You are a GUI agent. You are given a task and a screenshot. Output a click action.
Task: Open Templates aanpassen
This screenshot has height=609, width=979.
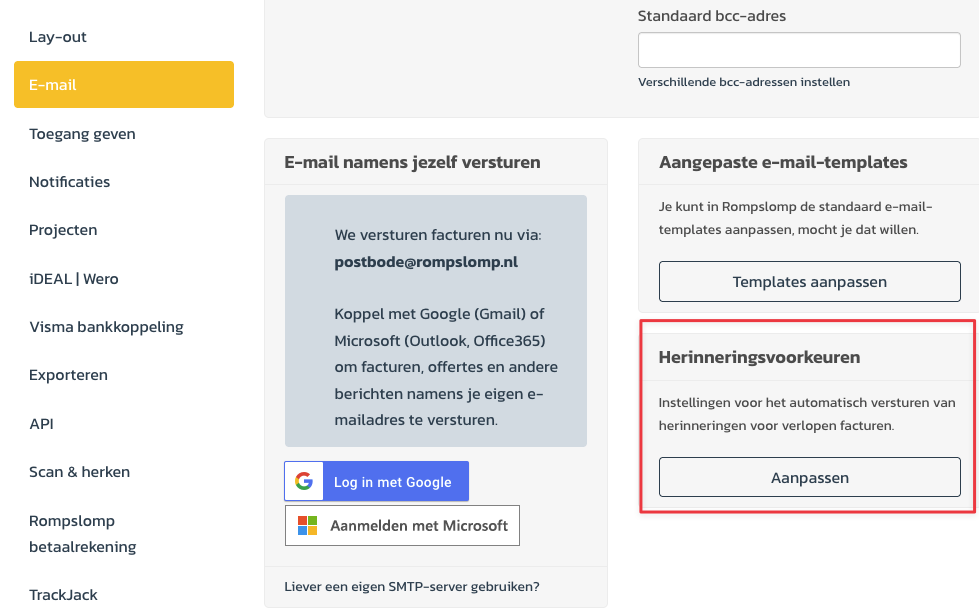809,282
